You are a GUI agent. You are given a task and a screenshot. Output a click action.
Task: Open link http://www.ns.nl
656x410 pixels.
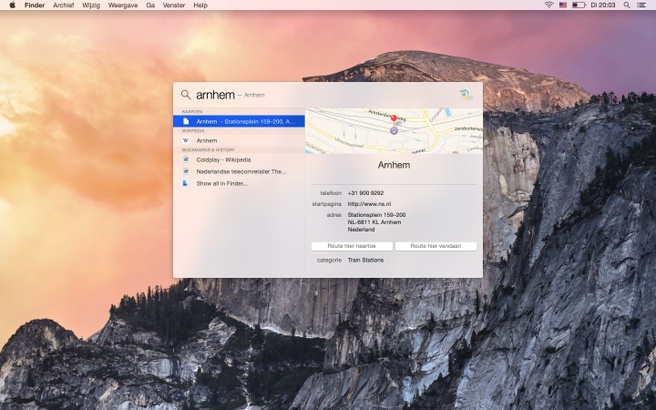click(x=369, y=204)
